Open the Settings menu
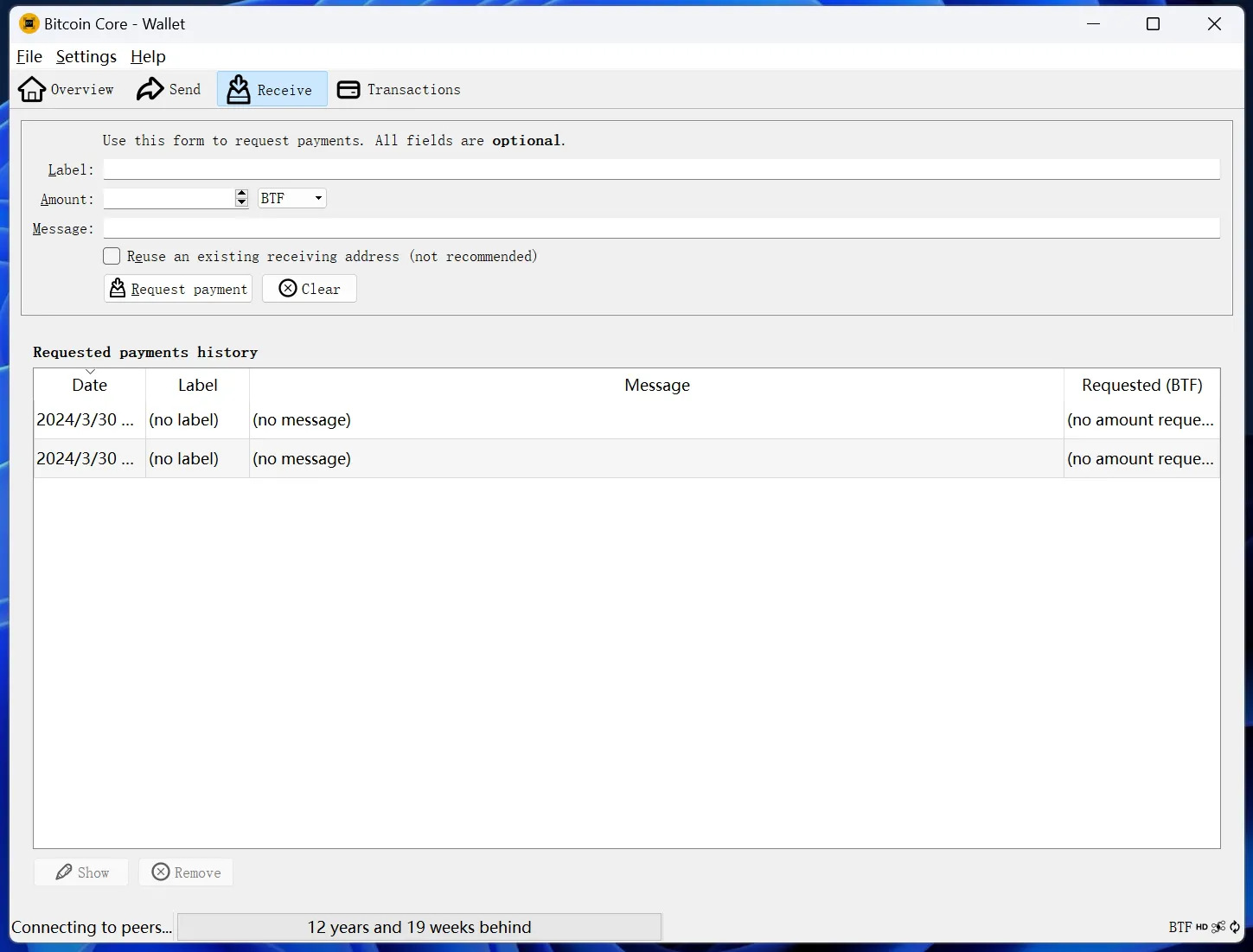Viewport: 1253px width, 952px height. point(86,56)
